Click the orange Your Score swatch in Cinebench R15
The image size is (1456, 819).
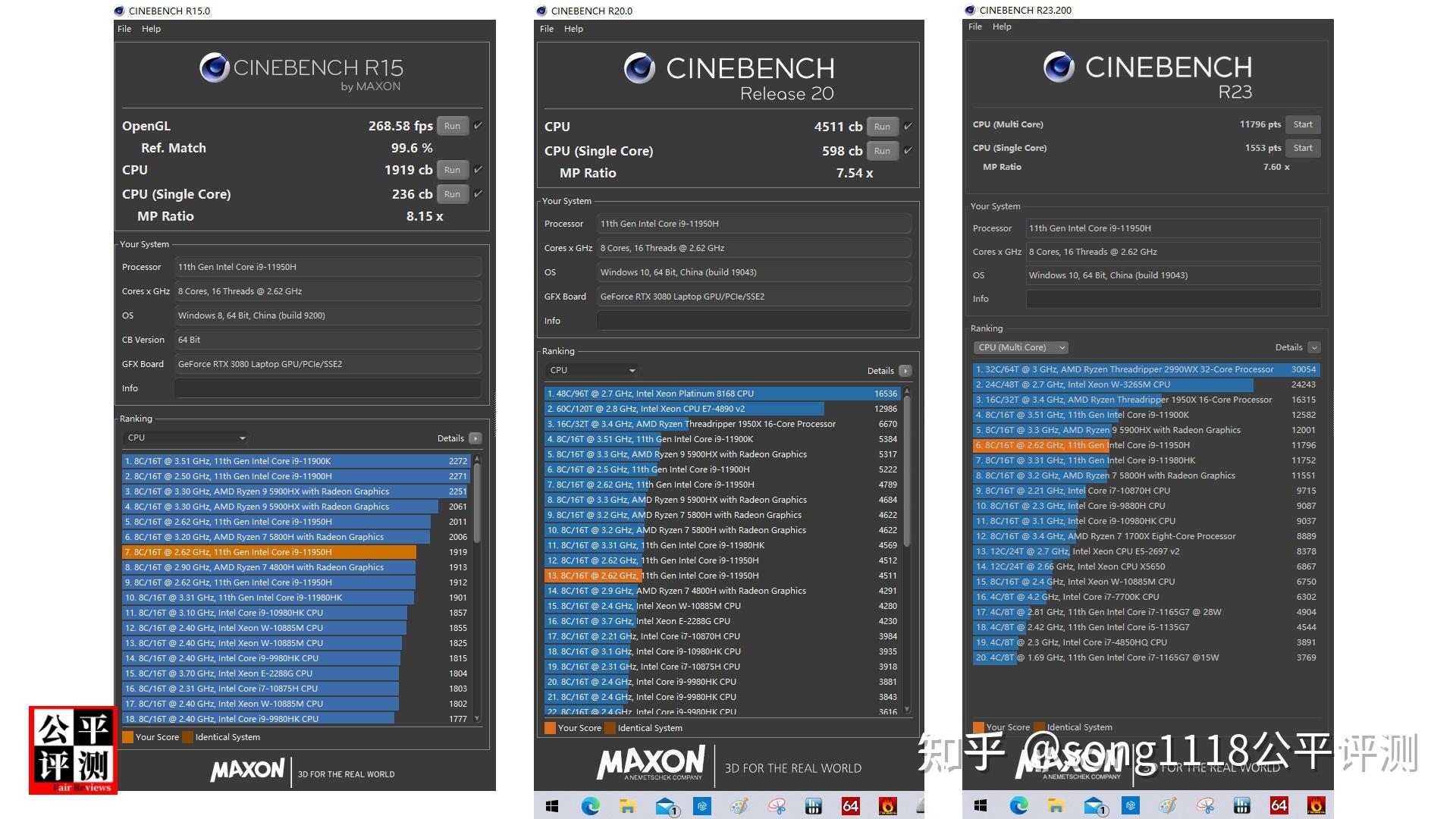[127, 737]
